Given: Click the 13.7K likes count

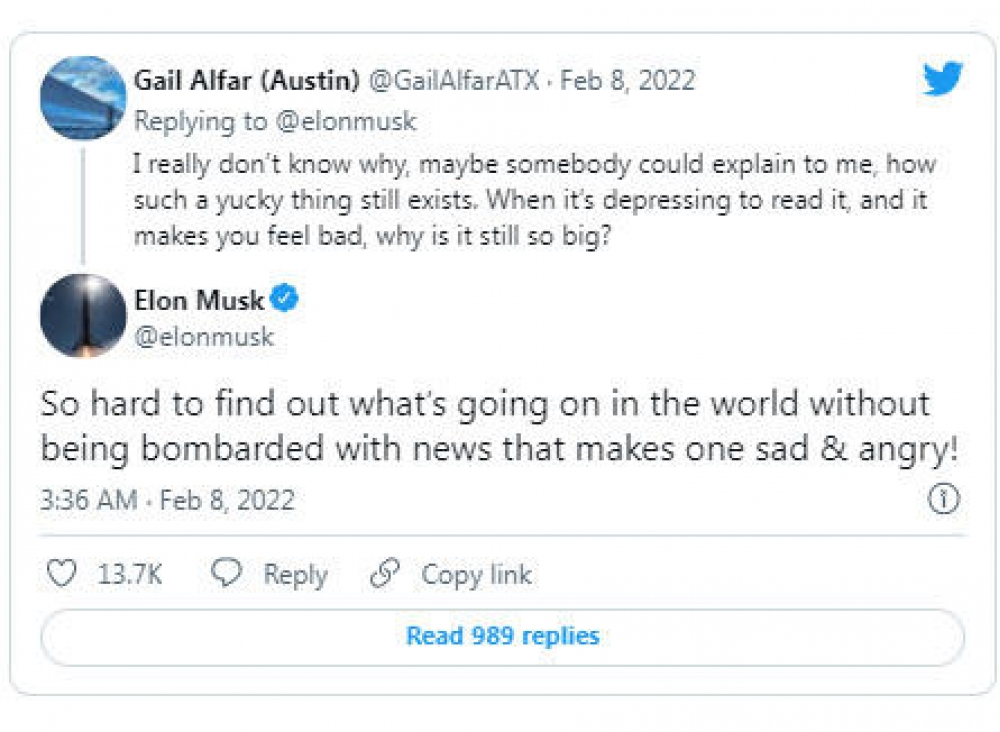Looking at the screenshot, I should (x=130, y=575).
